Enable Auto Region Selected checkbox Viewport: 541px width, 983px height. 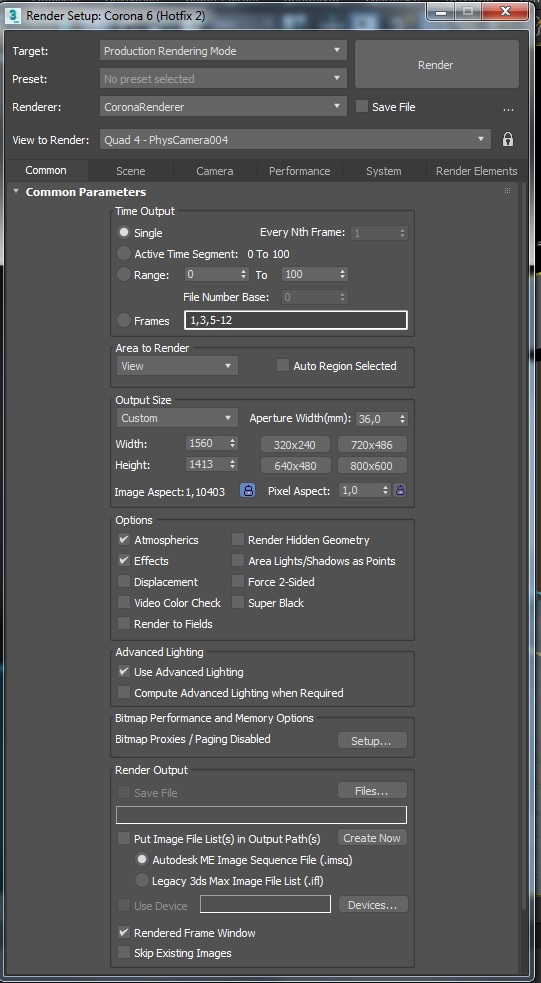pyautogui.click(x=283, y=365)
